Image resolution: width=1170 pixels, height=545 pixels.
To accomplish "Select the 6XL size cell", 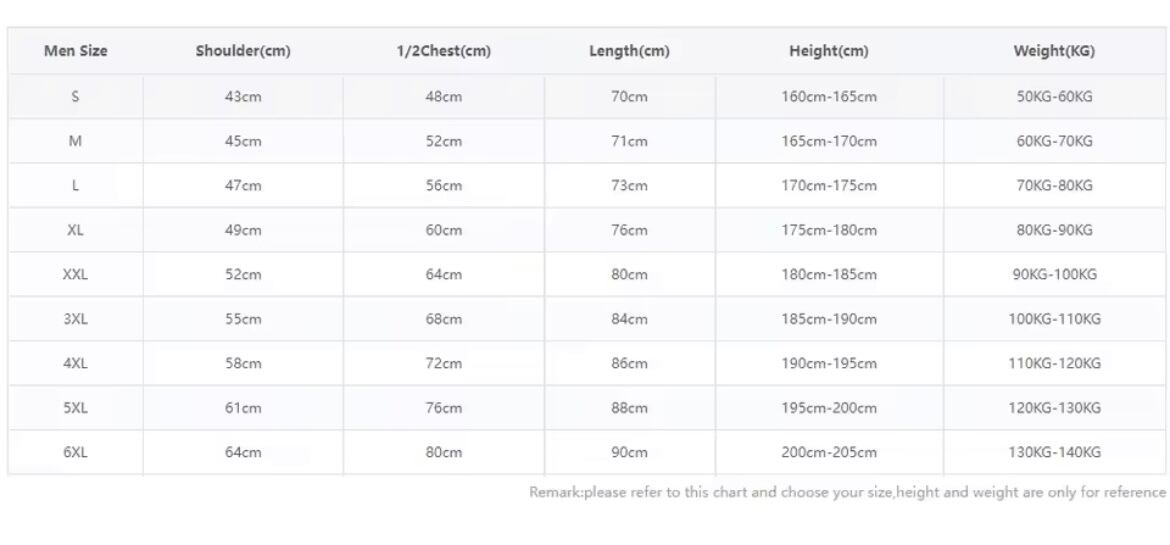I will pos(75,452).
